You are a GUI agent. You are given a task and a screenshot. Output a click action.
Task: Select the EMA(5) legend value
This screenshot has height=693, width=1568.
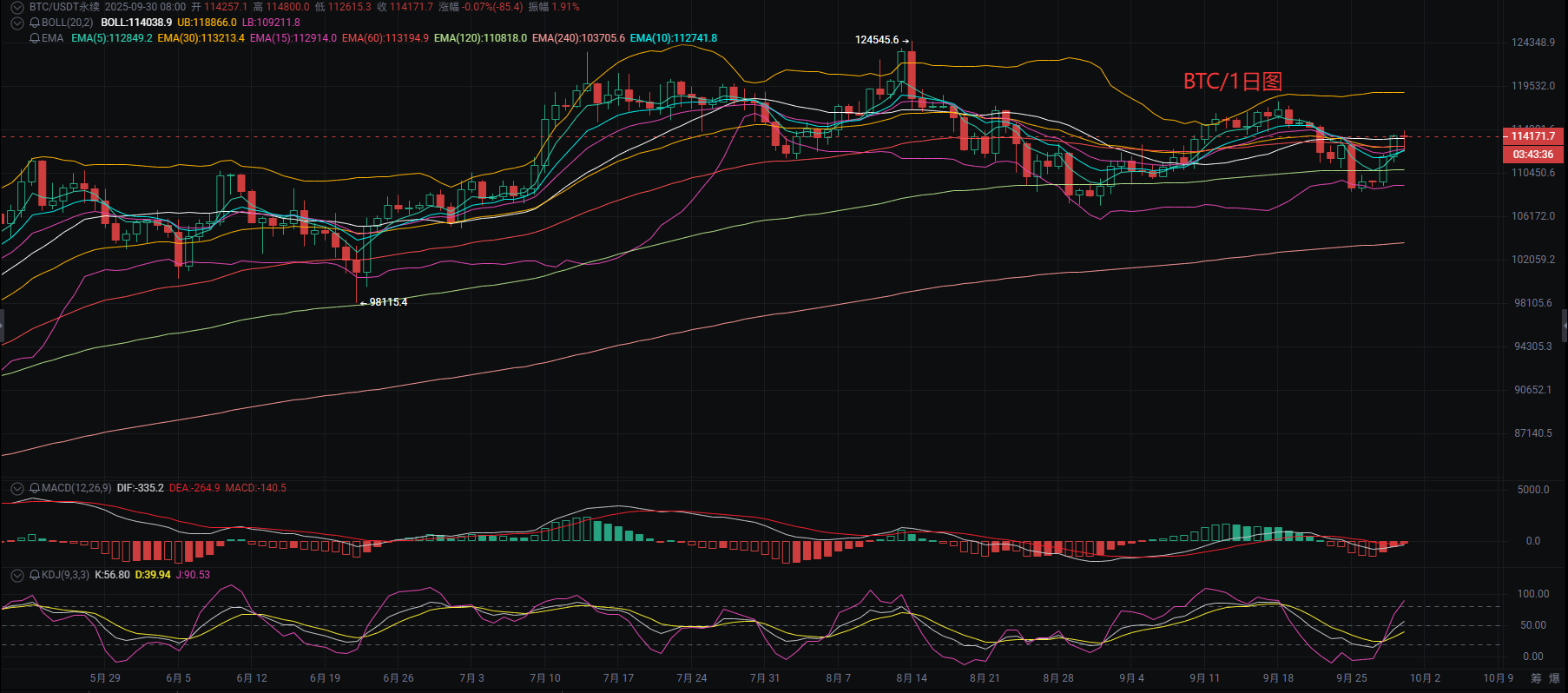click(112, 38)
